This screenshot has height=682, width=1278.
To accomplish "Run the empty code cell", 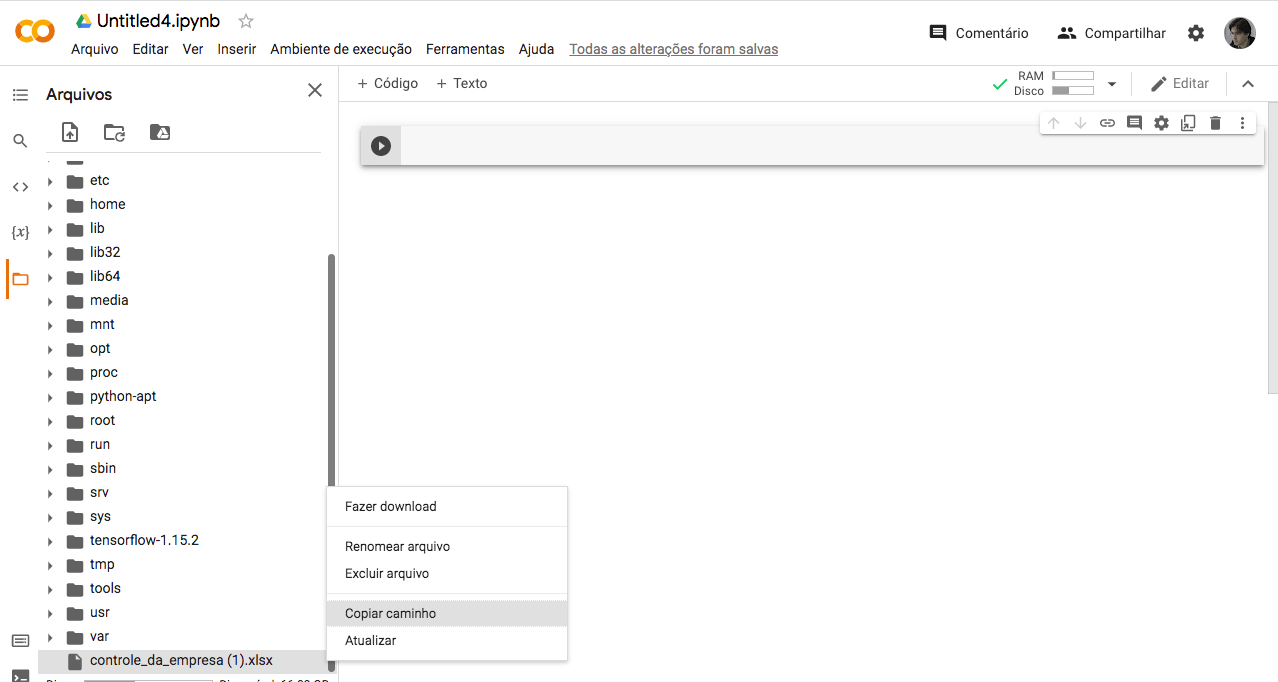I will click(x=380, y=145).
